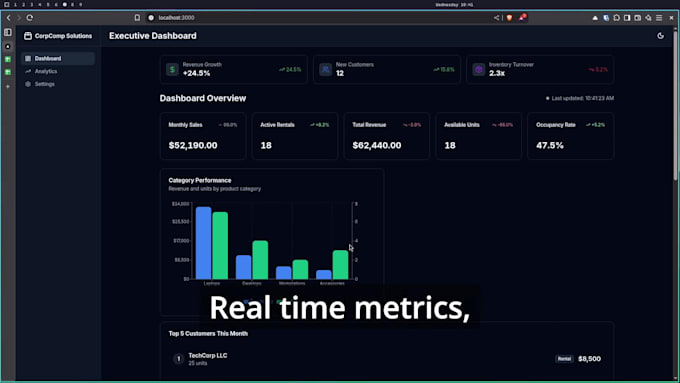The width and height of the screenshot is (680, 383).
Task: Open the browser hamburger menu
Action: click(659, 18)
